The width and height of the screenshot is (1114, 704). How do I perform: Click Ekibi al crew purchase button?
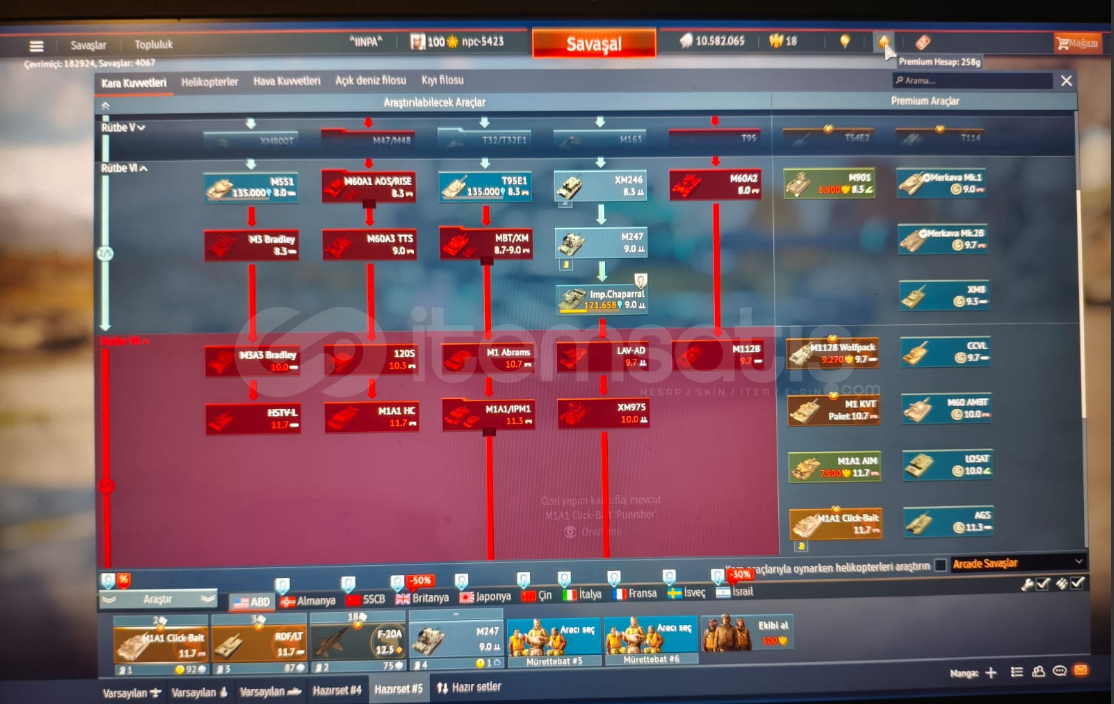[747, 634]
